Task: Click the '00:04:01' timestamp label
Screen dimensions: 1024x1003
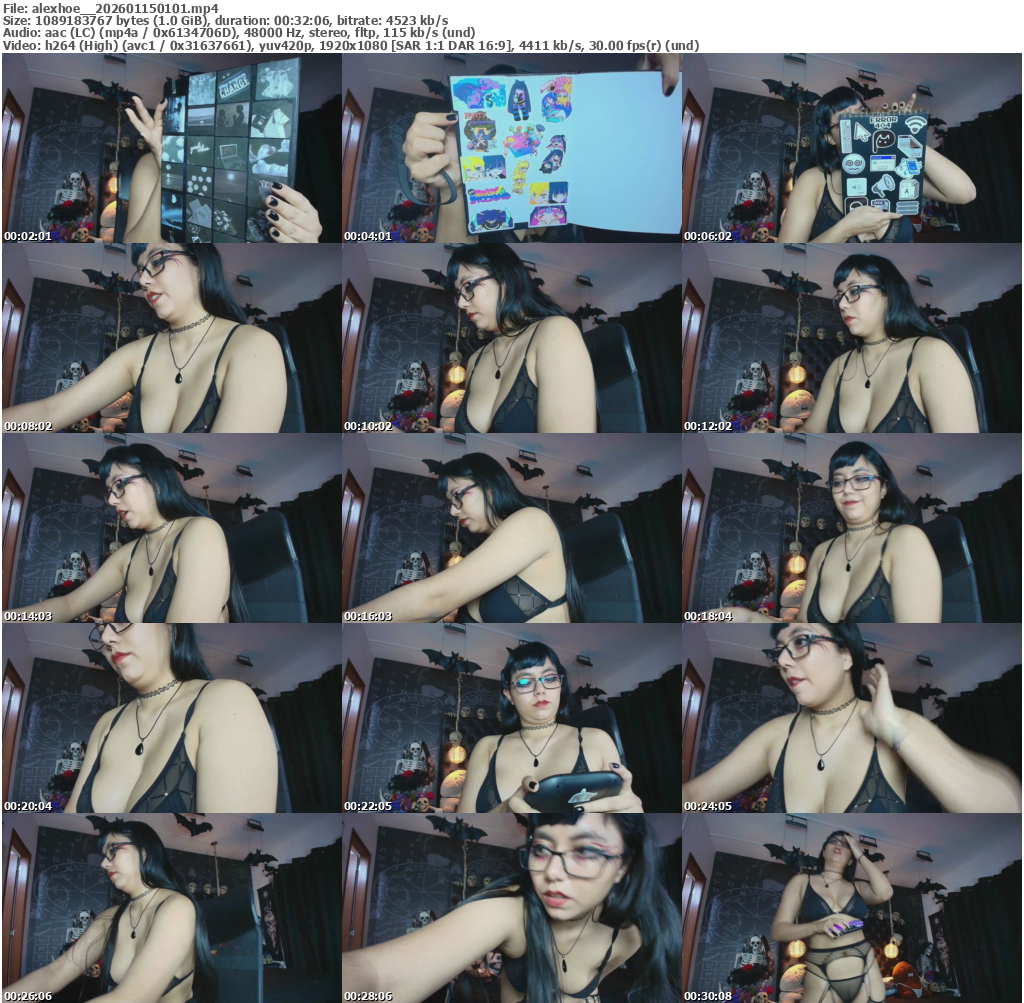Action: coord(368,236)
